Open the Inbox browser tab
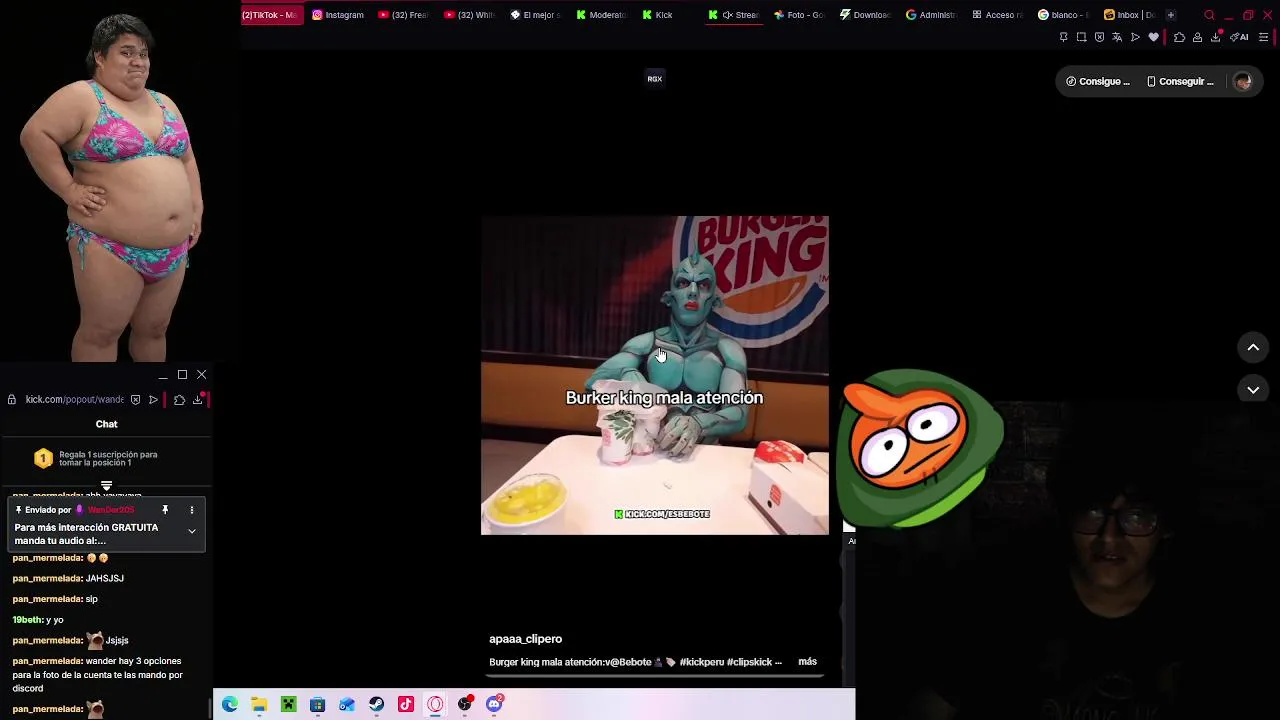 1129,15
